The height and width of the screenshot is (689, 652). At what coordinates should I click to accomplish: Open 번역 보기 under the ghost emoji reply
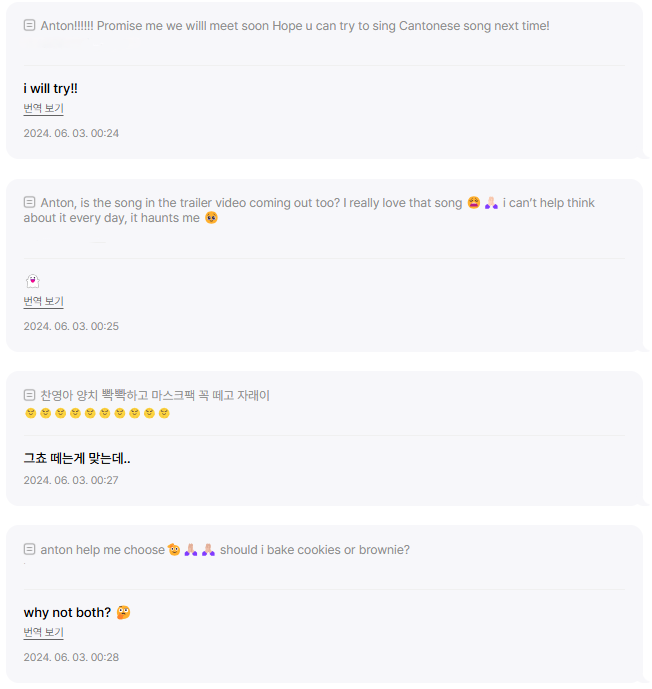pos(43,301)
